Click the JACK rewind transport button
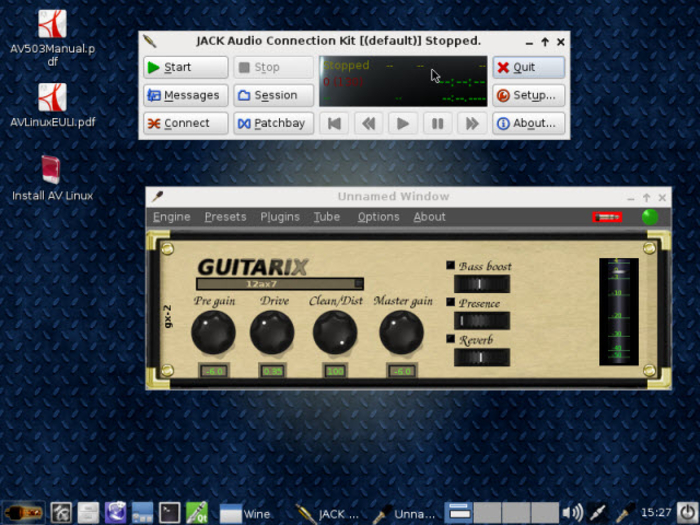 pos(368,124)
